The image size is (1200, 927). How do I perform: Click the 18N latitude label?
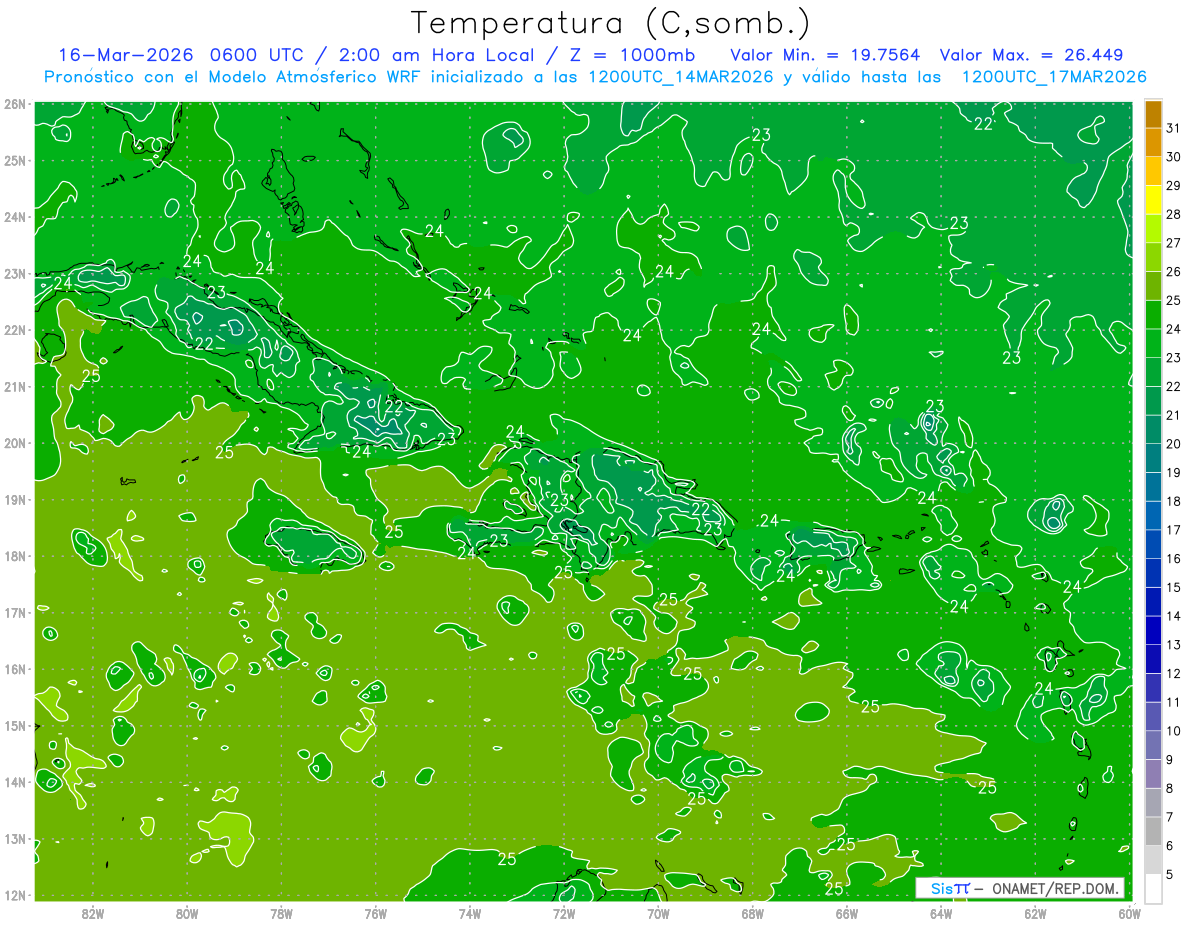click(x=14, y=556)
